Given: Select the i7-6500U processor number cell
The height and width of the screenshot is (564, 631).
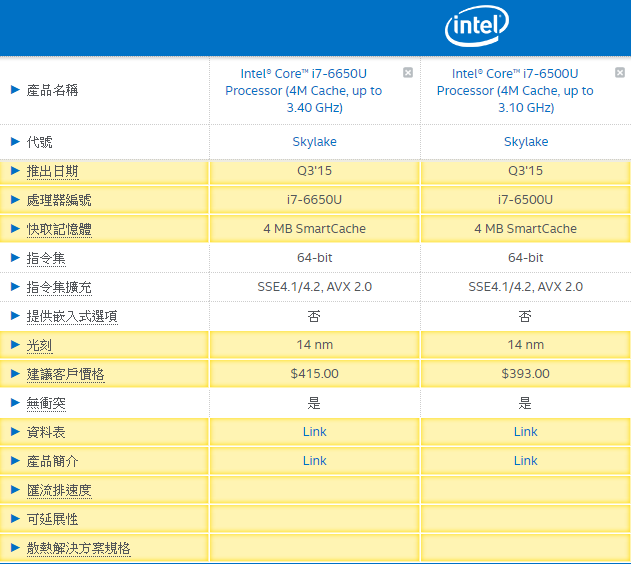Looking at the screenshot, I should [526, 200].
